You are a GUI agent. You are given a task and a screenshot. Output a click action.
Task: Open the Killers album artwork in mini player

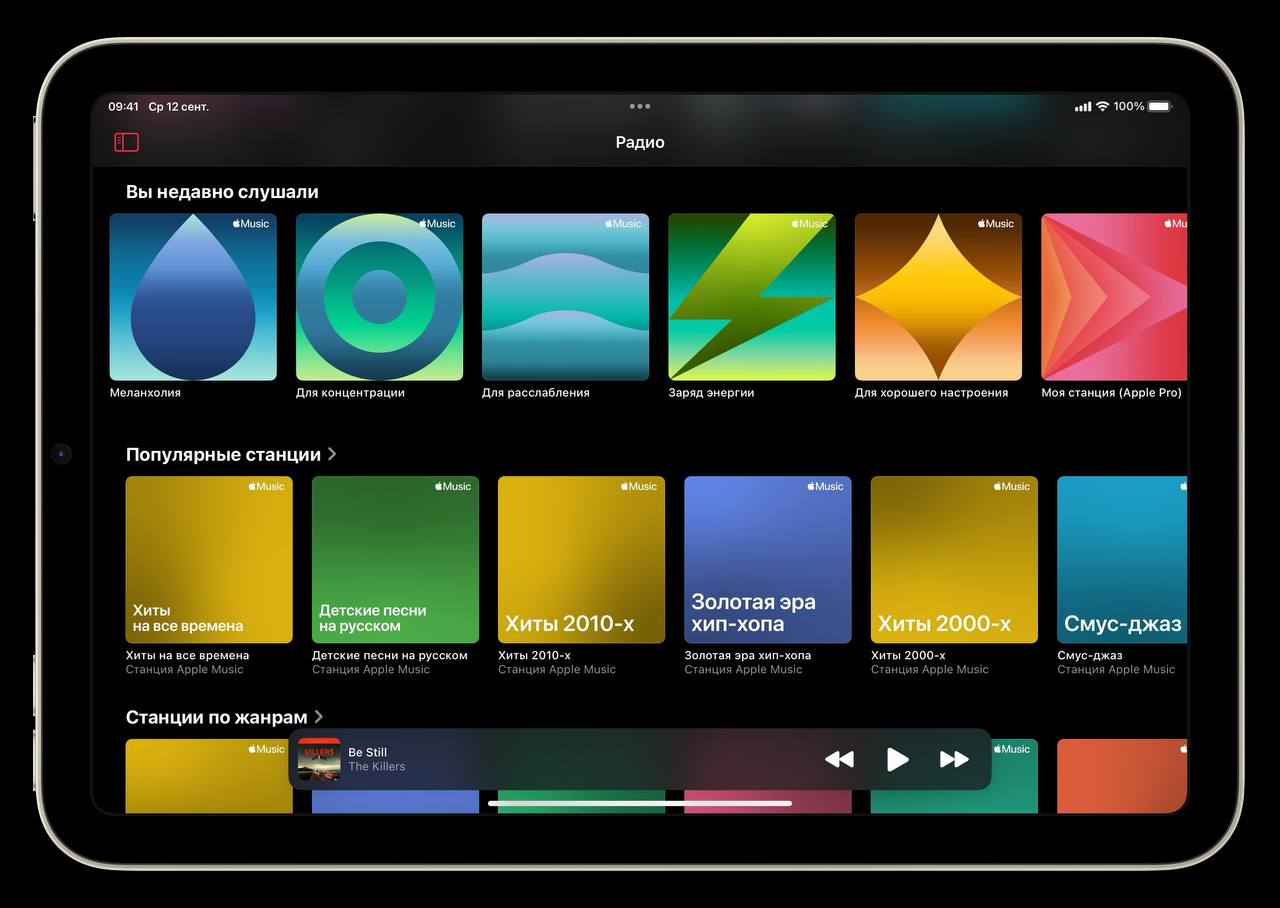click(319, 760)
